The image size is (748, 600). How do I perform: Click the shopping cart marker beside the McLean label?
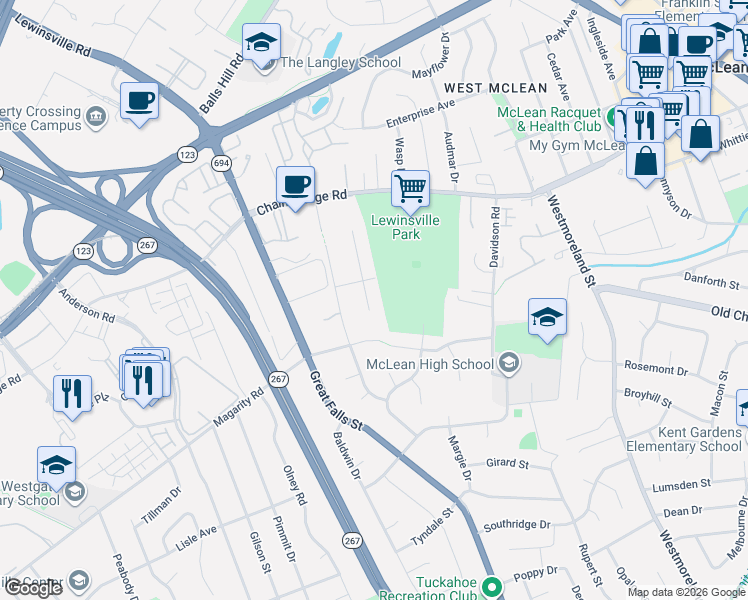pyautogui.click(x=693, y=73)
